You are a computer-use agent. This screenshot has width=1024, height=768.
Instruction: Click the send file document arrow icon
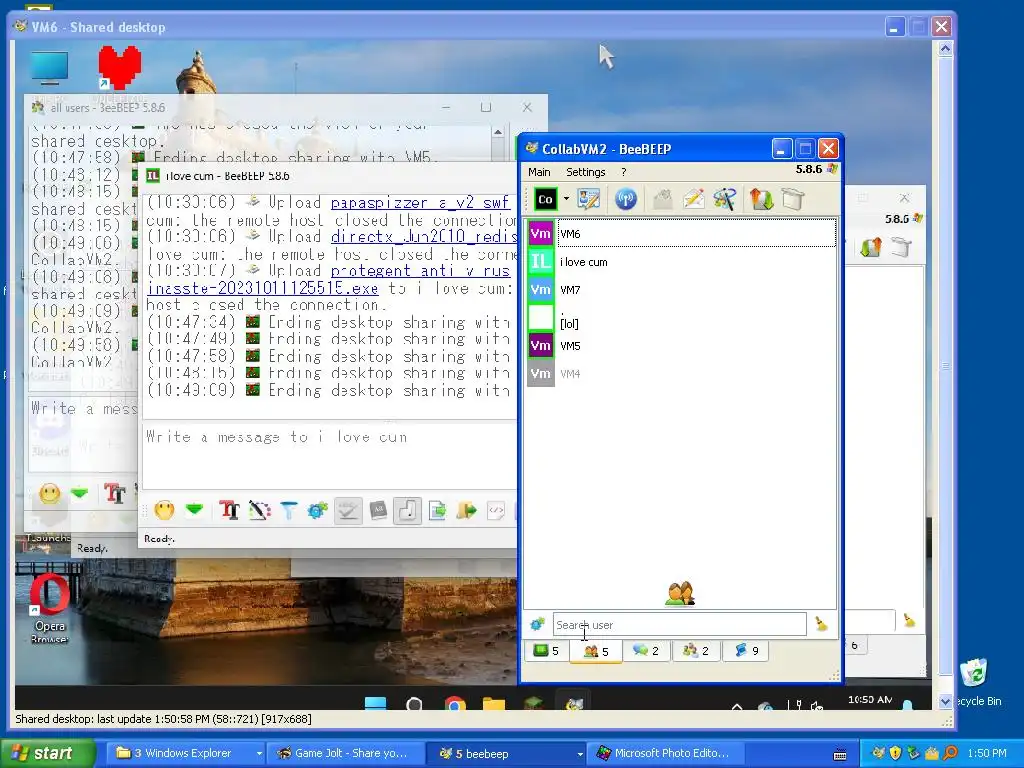(437, 510)
